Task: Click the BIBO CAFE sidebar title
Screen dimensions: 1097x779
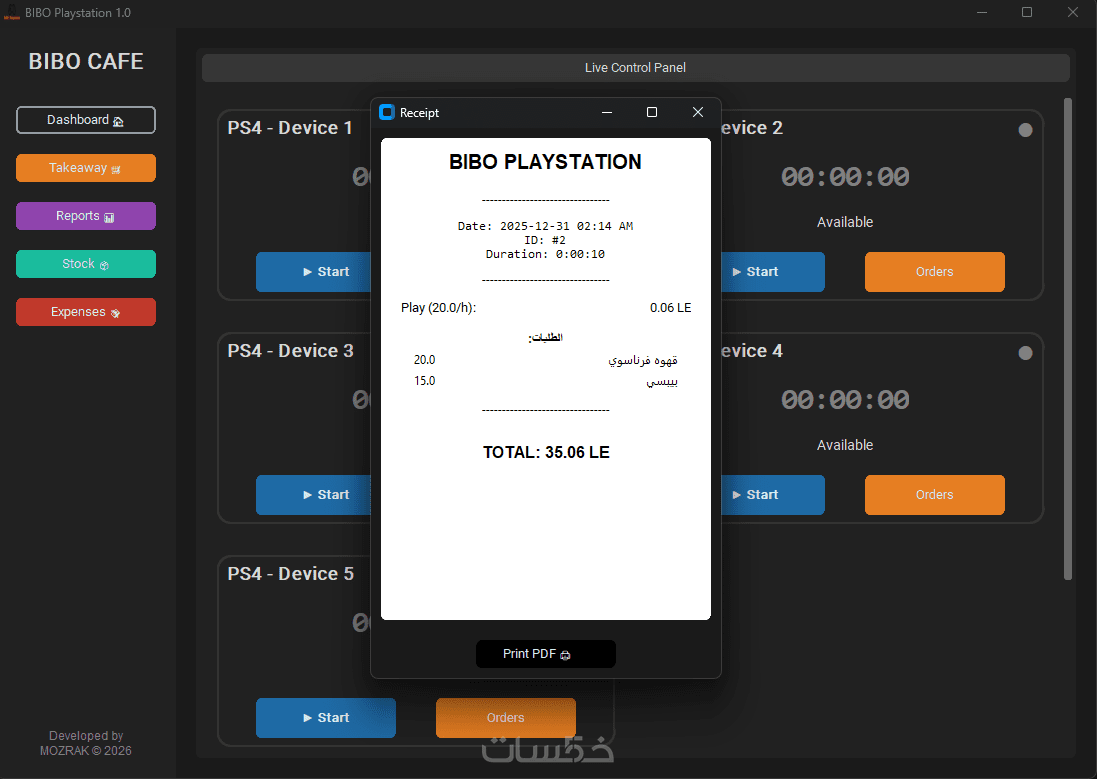Action: pyautogui.click(x=86, y=62)
